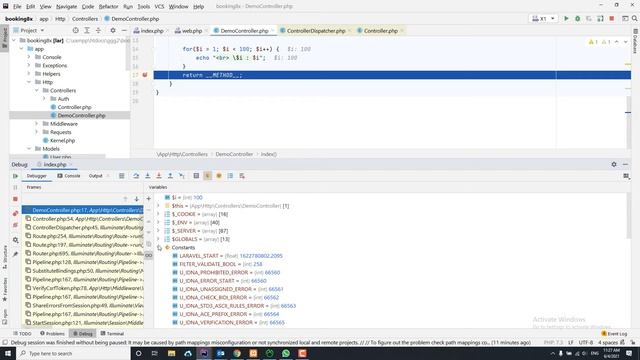The image size is (640, 360).
Task: Expand the Console folder in project tree
Action: pyautogui.click(x=29, y=57)
